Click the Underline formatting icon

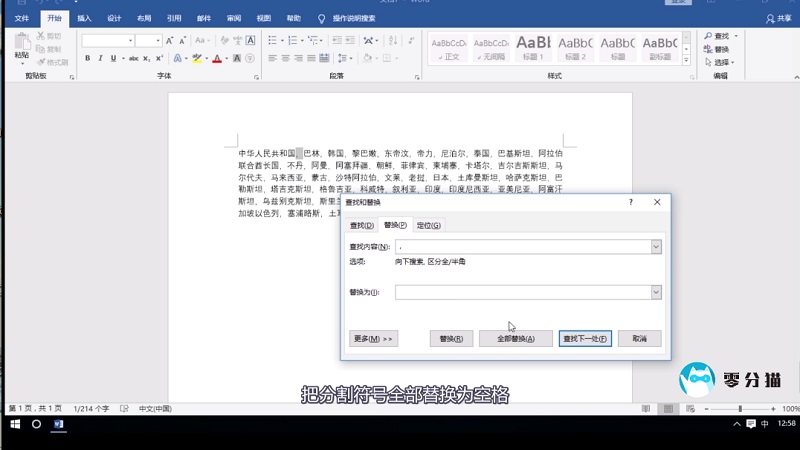(113, 59)
